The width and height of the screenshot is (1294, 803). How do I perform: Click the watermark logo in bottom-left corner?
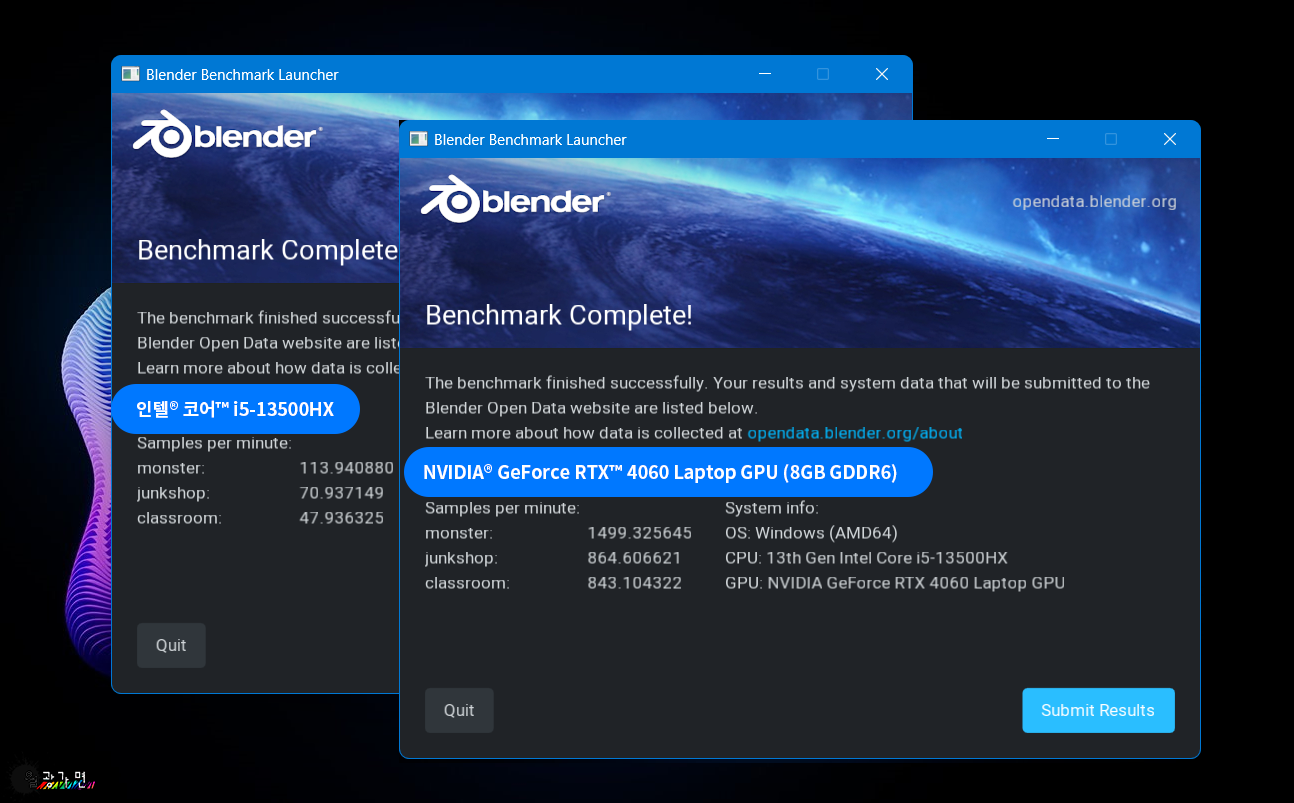(x=53, y=777)
